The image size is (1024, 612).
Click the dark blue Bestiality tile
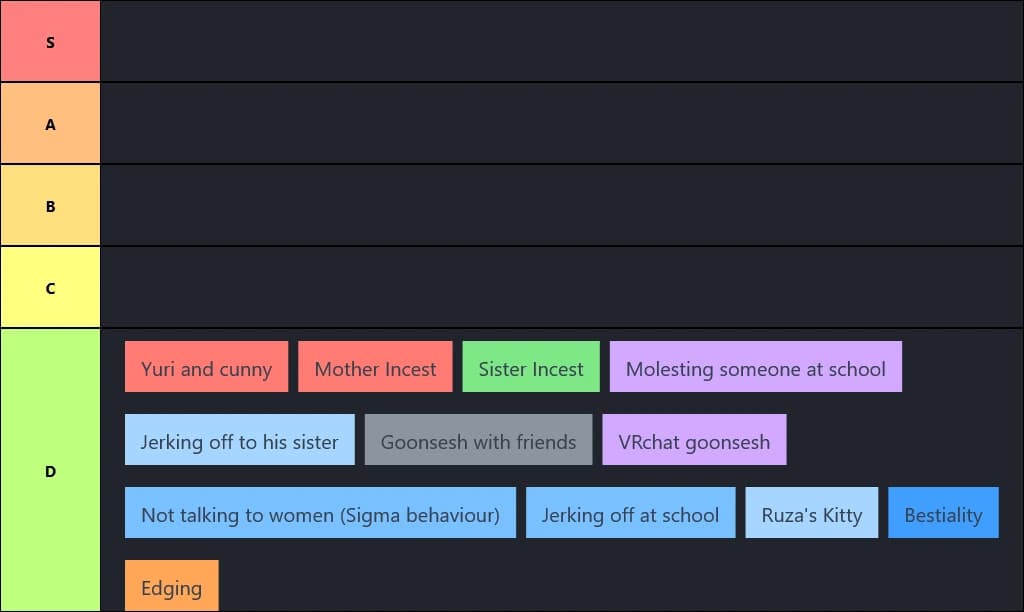click(x=943, y=514)
